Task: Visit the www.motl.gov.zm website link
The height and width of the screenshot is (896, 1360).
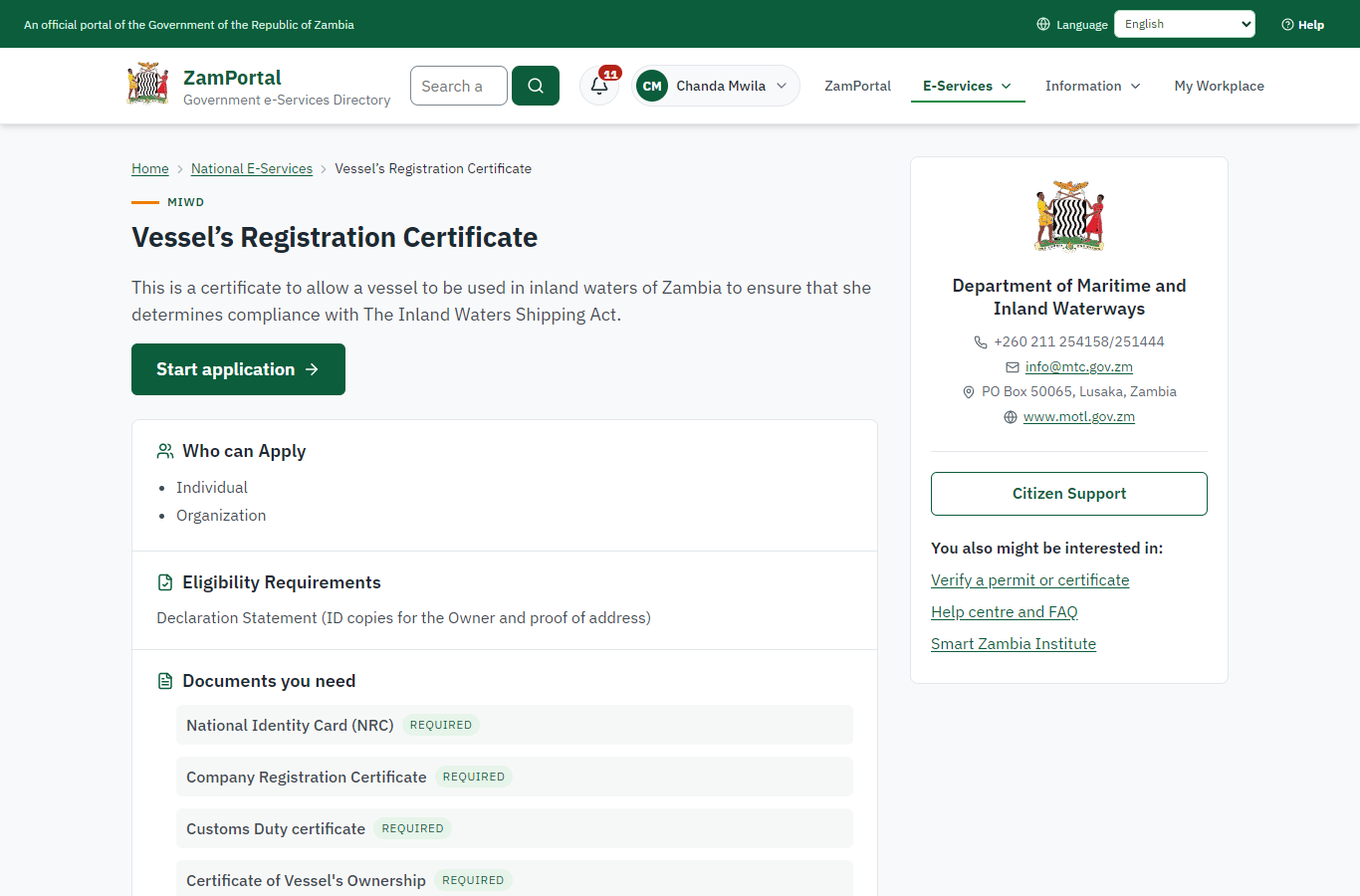Action: (x=1079, y=416)
